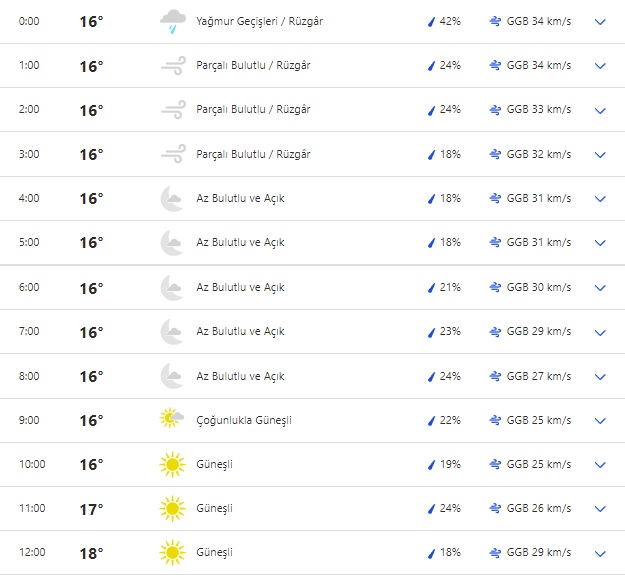The image size is (625, 575).
Task: Open details for the 7:00 row chevron
Action: point(600,332)
